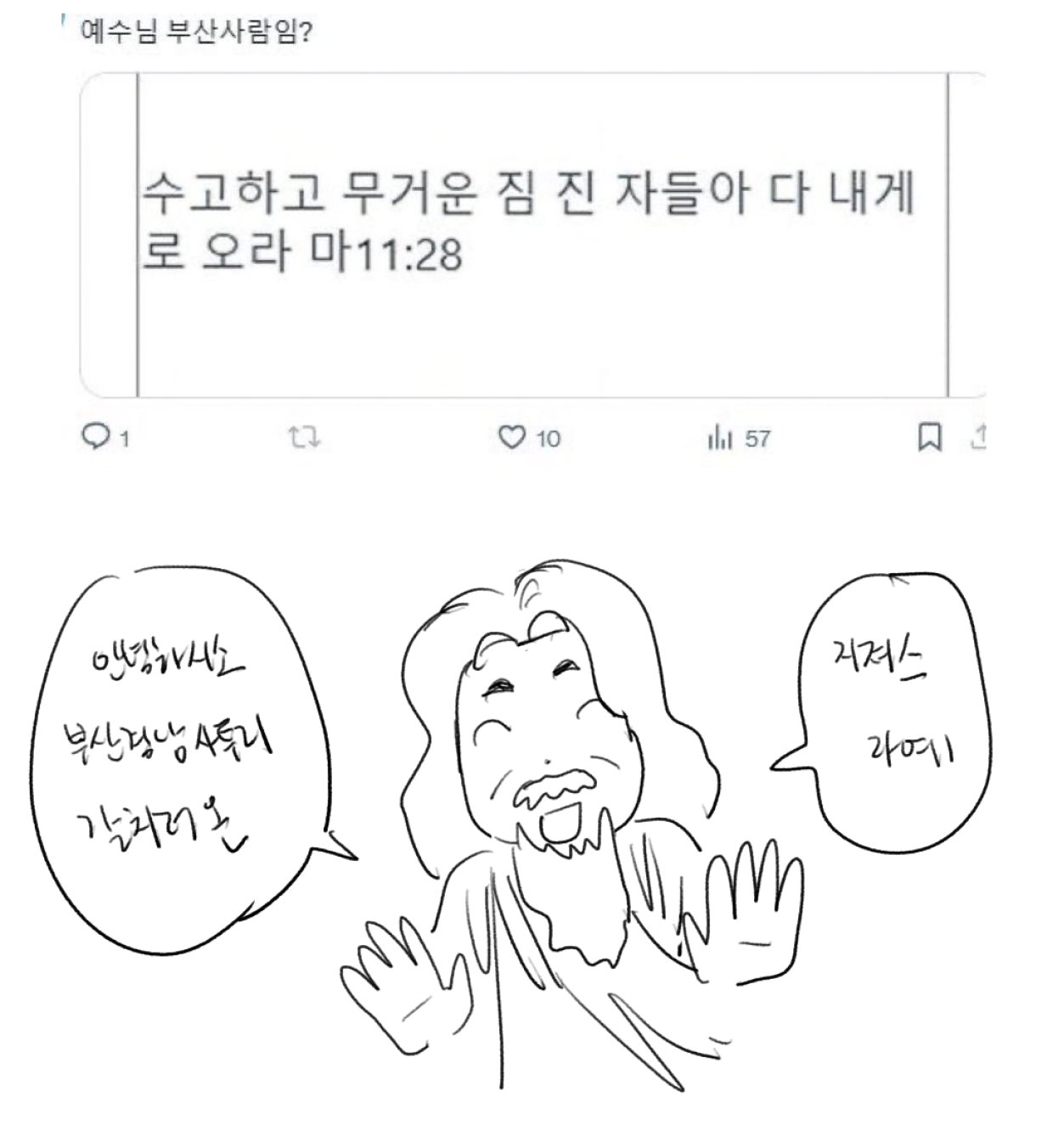Click the retweet arrows icon

[x=303, y=438]
